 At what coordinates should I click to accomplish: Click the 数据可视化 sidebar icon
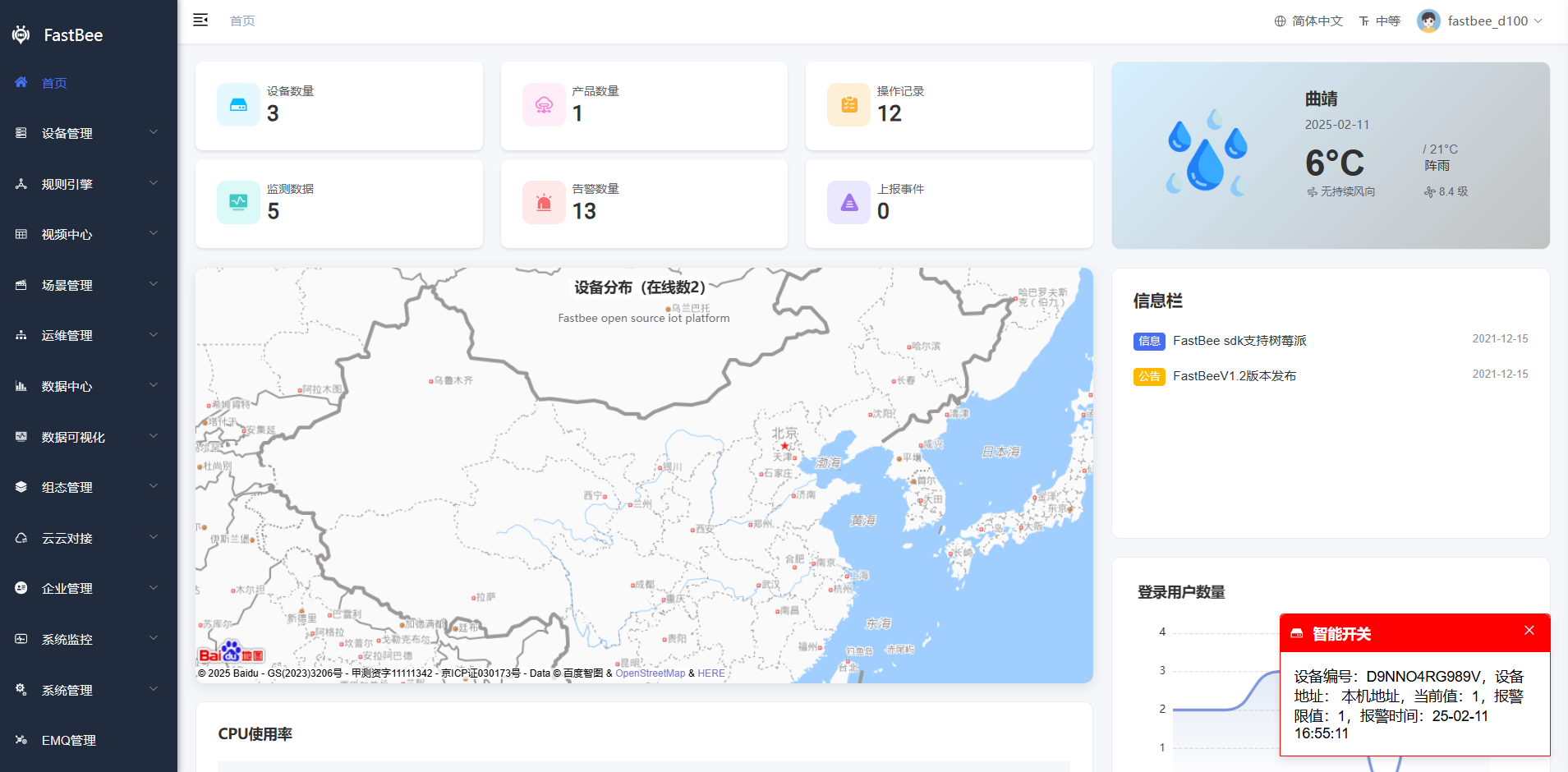(x=21, y=437)
